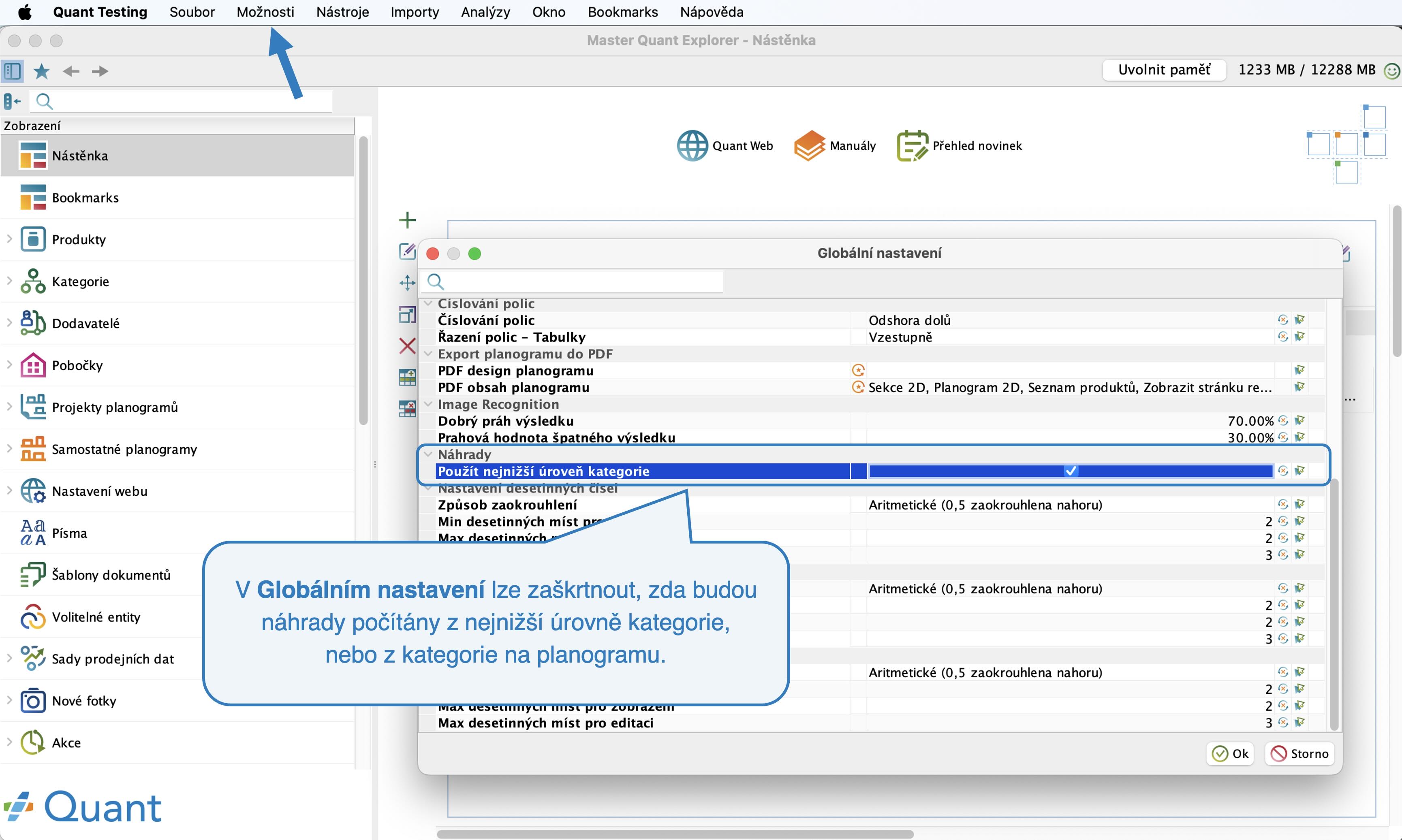This screenshot has width=1402, height=840.
Task: Open the Analýzy menu
Action: coord(485,12)
